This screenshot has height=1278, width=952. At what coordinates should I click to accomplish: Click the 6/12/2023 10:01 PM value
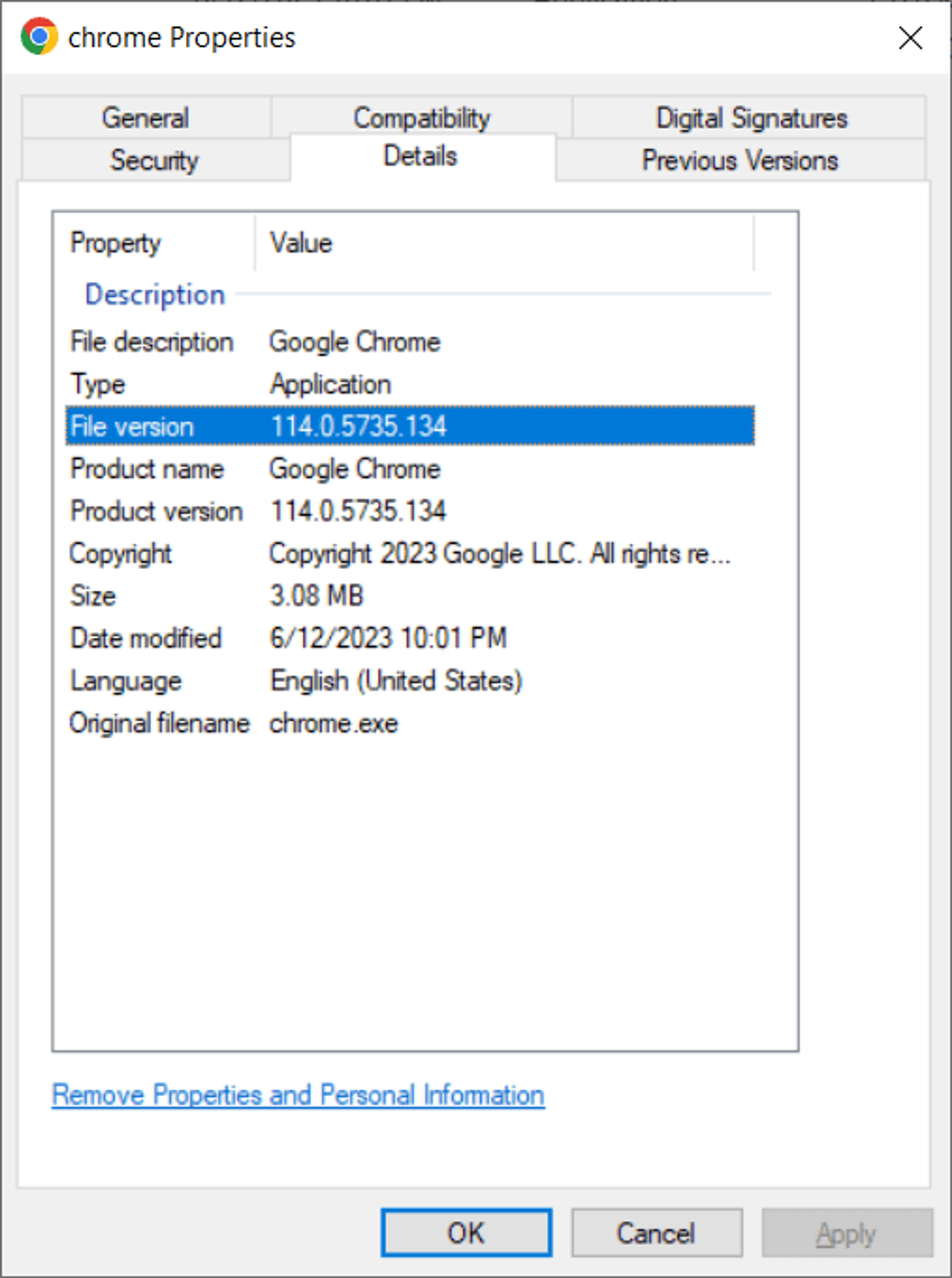click(388, 638)
